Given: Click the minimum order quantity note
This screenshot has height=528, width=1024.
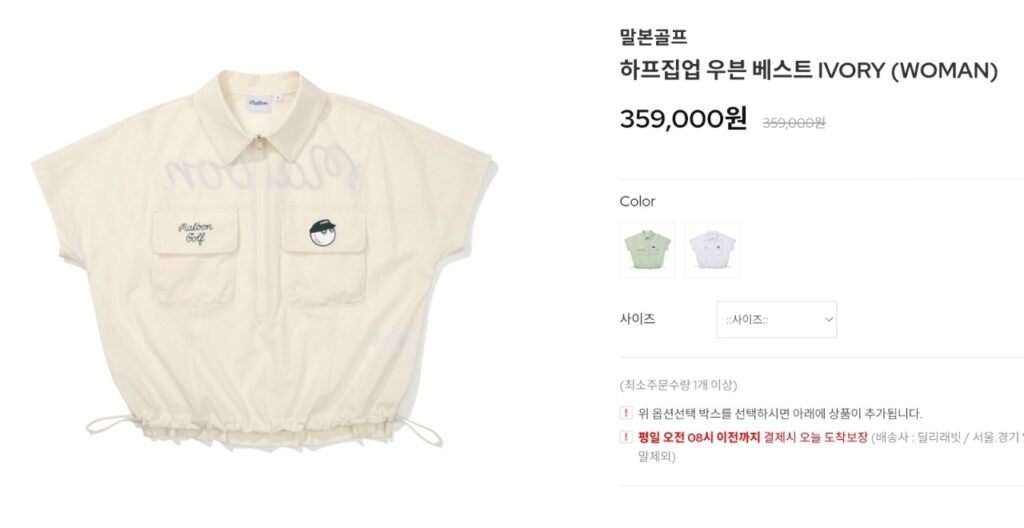Looking at the screenshot, I should coord(679,385).
